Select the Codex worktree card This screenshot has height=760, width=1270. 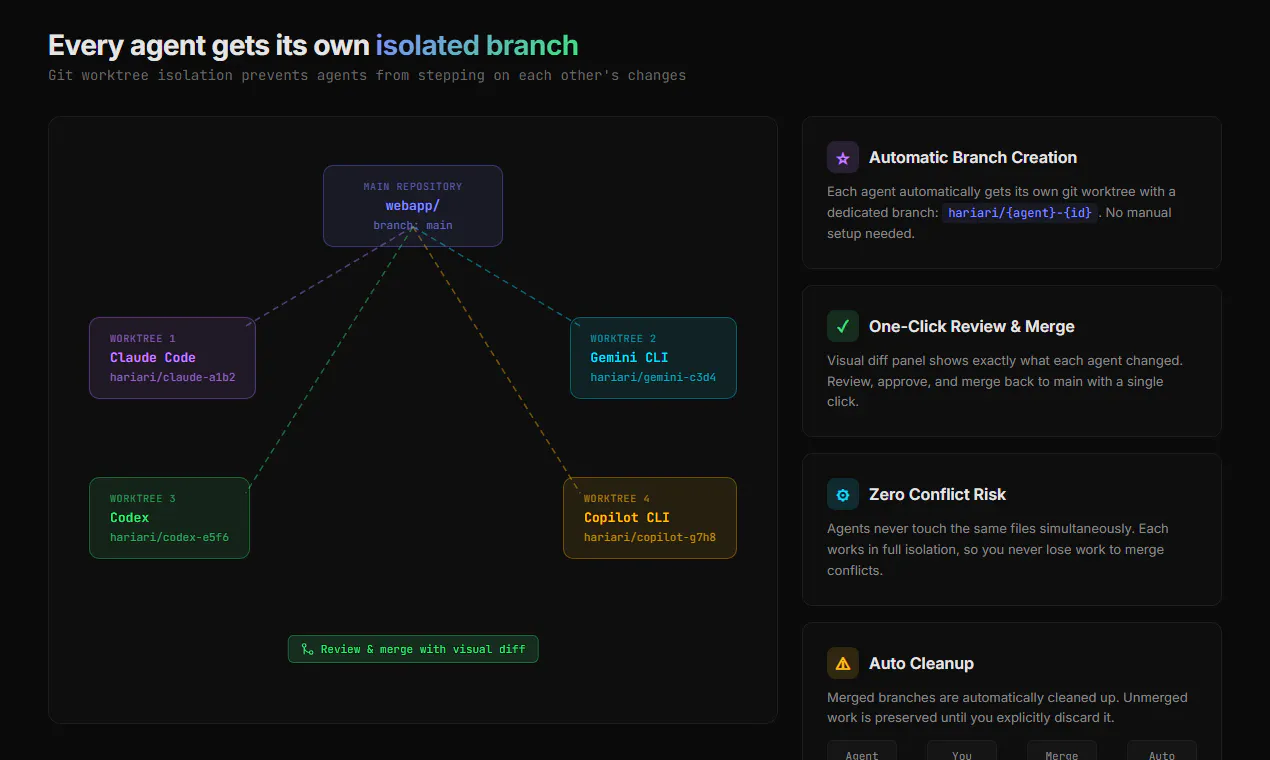(169, 518)
